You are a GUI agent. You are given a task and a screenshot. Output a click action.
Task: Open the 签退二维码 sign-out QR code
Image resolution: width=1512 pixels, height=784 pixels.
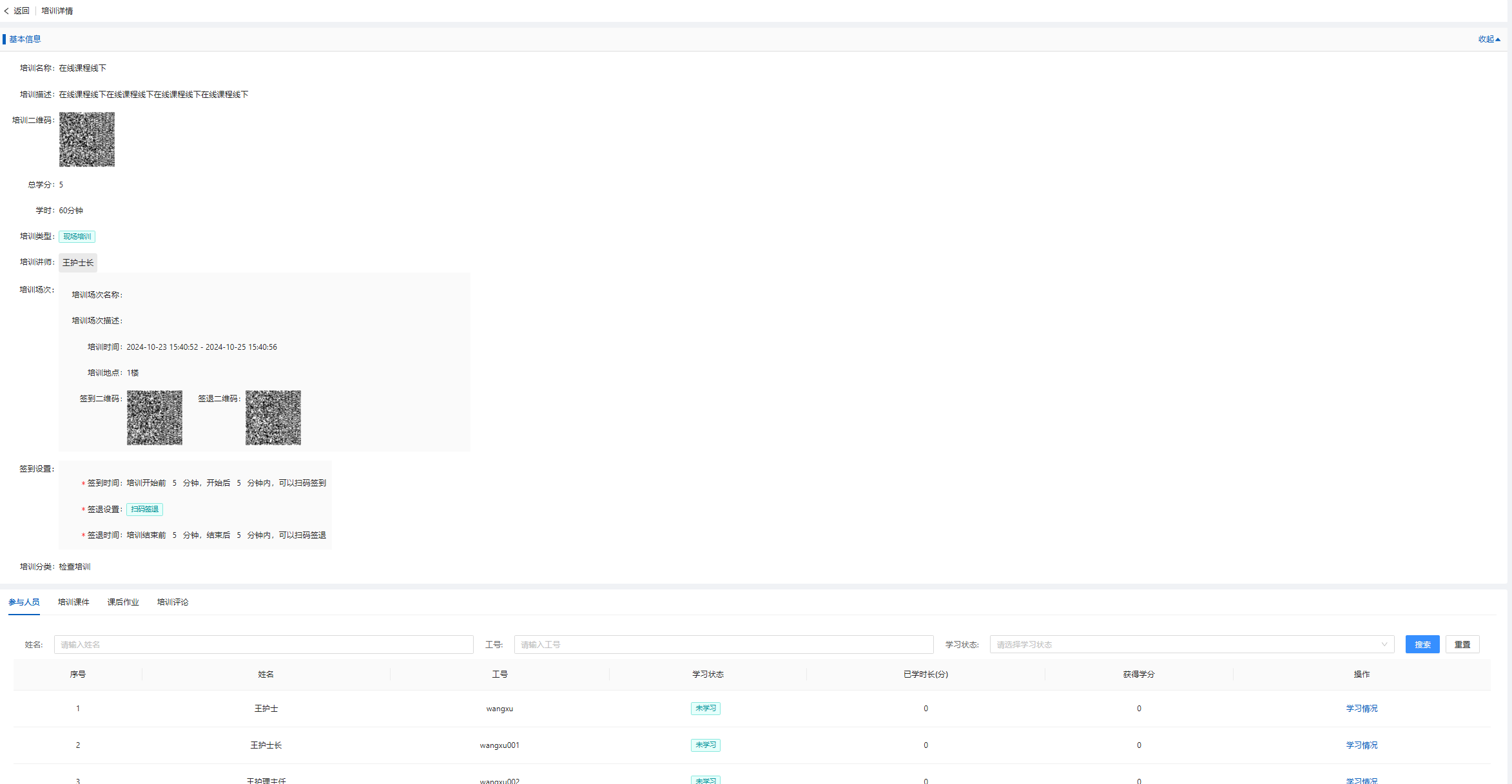(273, 417)
